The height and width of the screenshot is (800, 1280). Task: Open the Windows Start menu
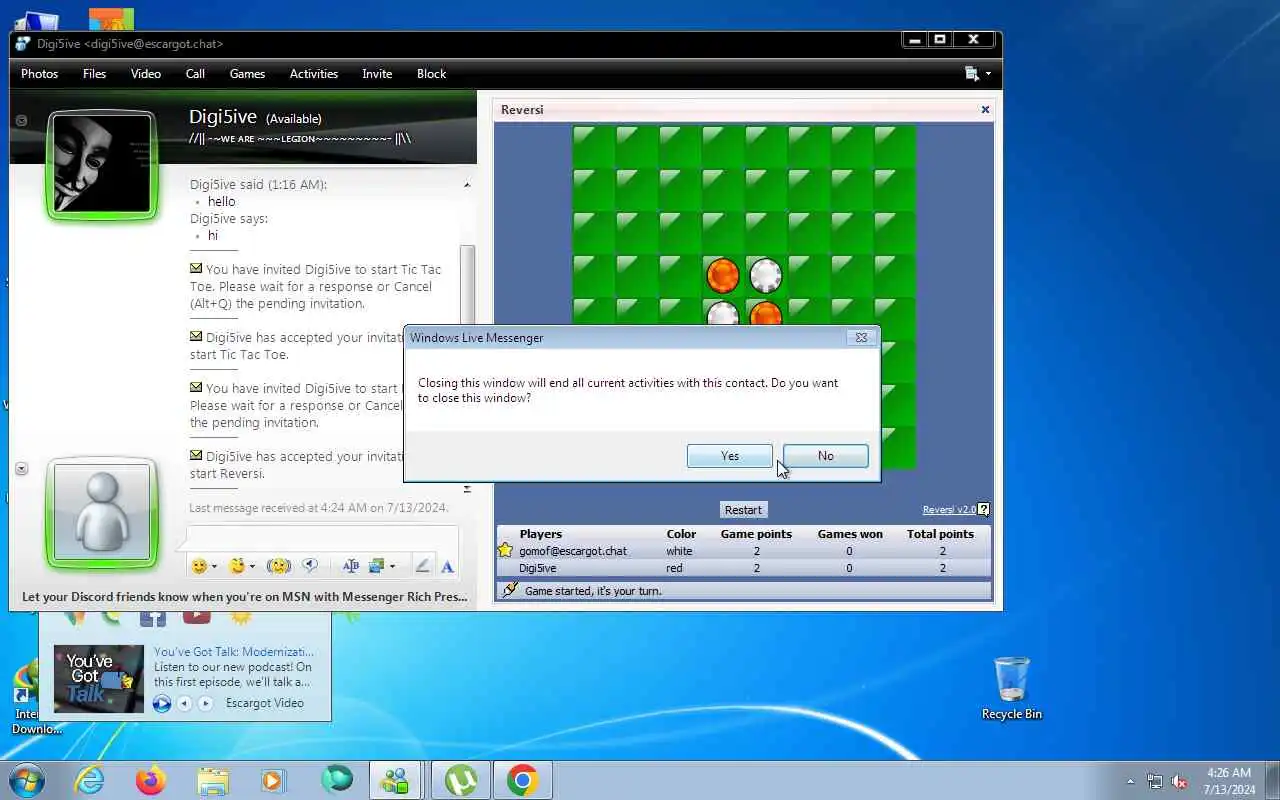pos(26,780)
